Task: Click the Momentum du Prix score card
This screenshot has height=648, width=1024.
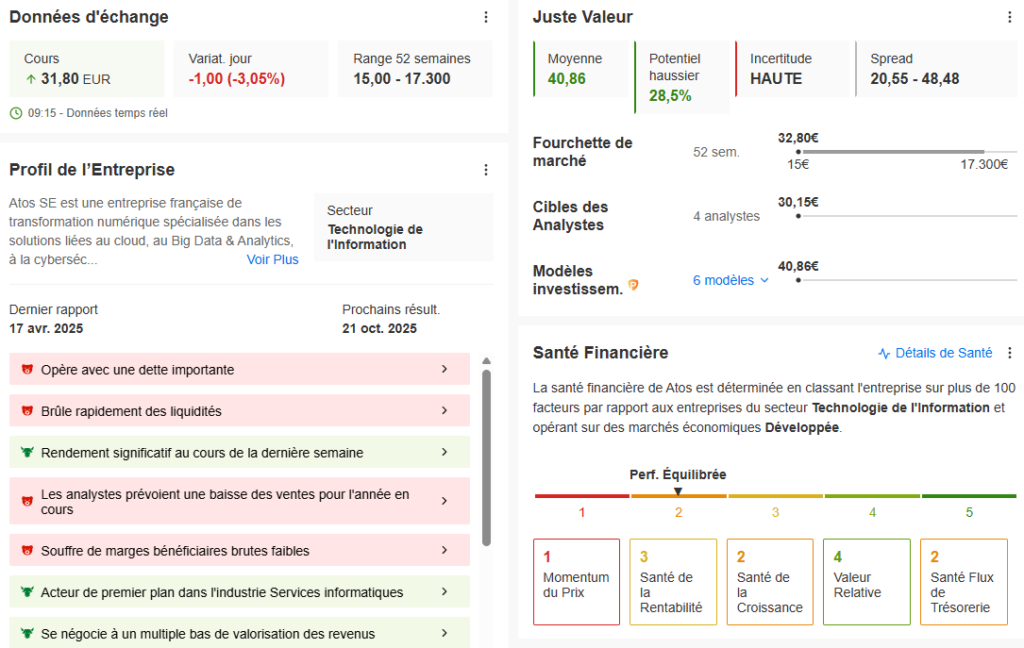Action: pyautogui.click(x=576, y=582)
